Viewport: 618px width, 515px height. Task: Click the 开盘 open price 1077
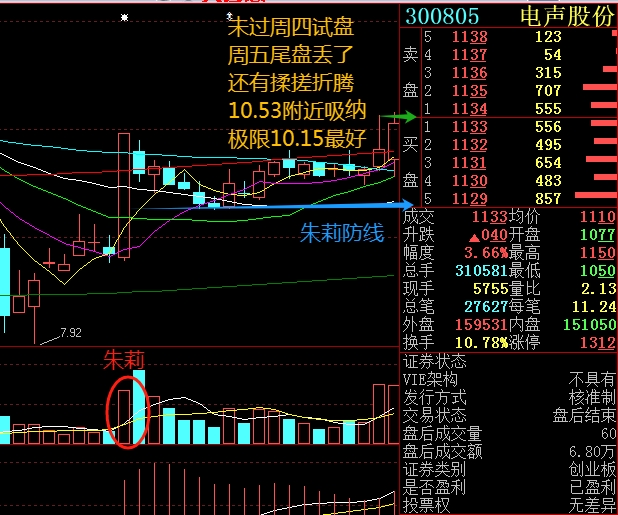[598, 235]
